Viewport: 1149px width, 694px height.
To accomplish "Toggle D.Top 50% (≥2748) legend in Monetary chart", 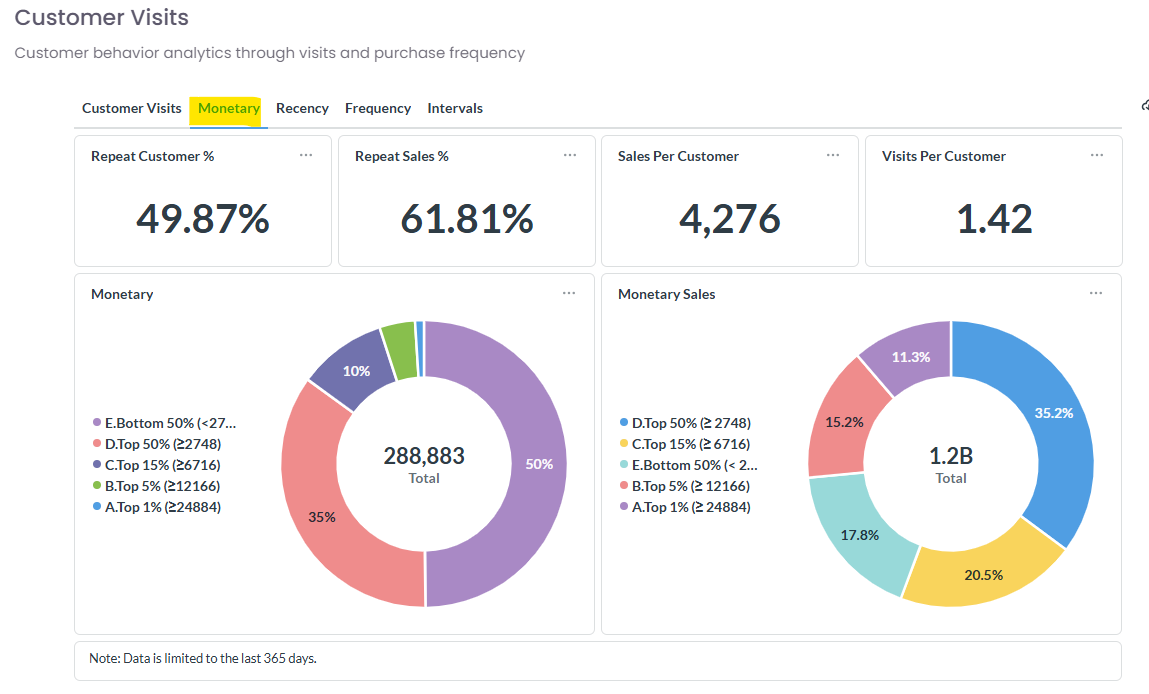I will 157,444.
